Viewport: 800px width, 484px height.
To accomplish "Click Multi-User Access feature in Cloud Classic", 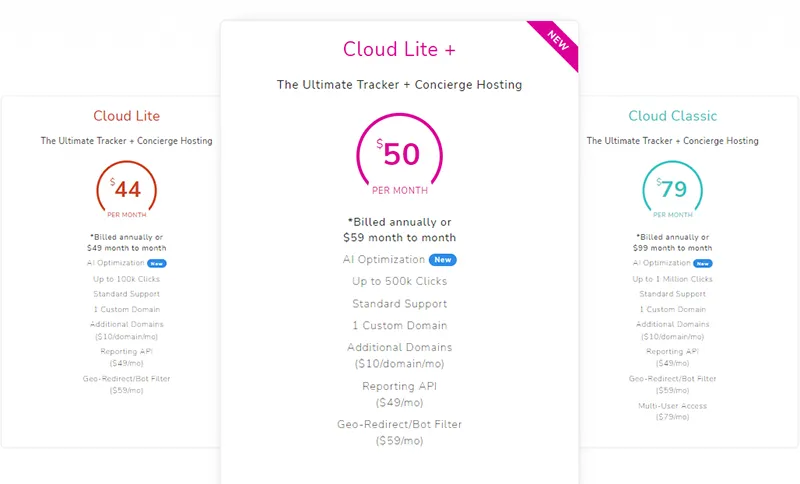I will [x=672, y=406].
